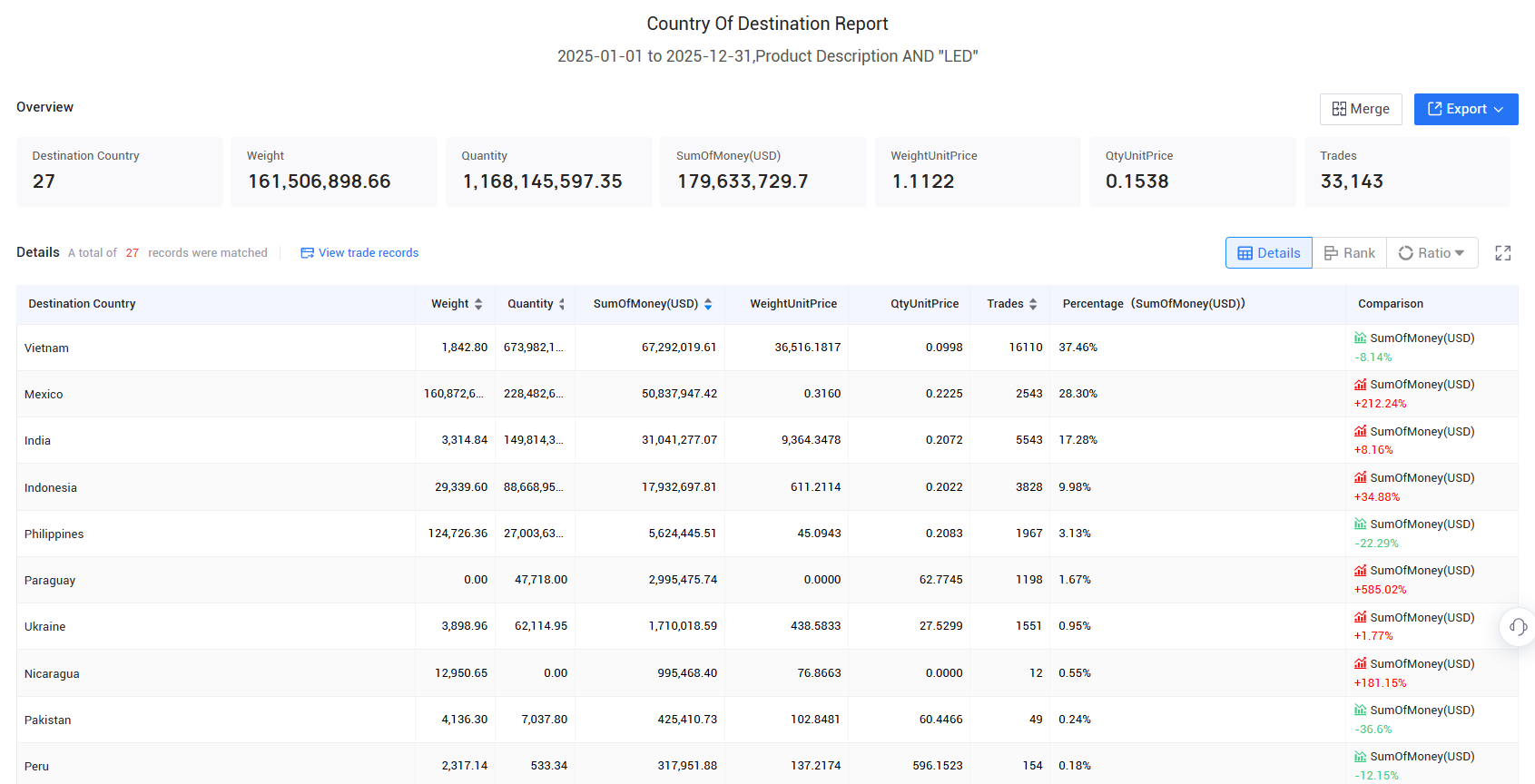Click Indonesia weight value 29,339.60
The width and height of the screenshot is (1535, 784).
tap(461, 487)
